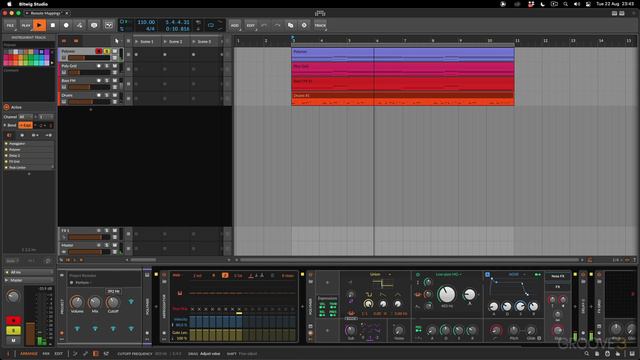Image resolution: width=640 pixels, height=360 pixels.
Task: Click the FX button in Polymer
Action: (558, 287)
